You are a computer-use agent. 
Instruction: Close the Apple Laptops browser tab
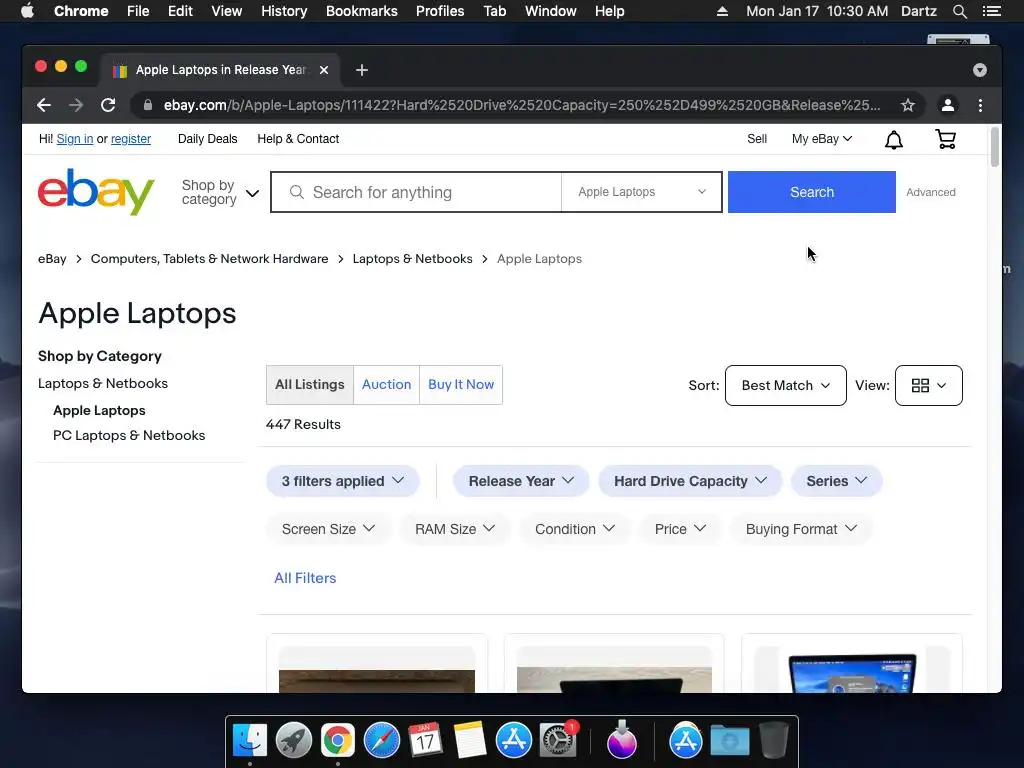(x=324, y=70)
